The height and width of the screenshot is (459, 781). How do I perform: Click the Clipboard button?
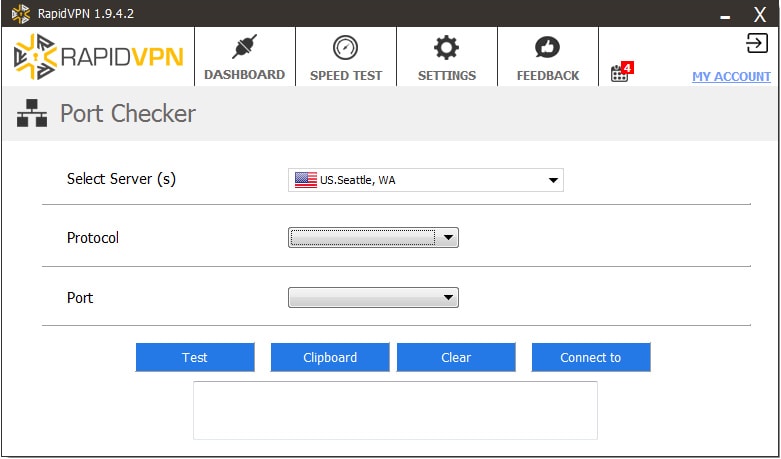pyautogui.click(x=330, y=357)
